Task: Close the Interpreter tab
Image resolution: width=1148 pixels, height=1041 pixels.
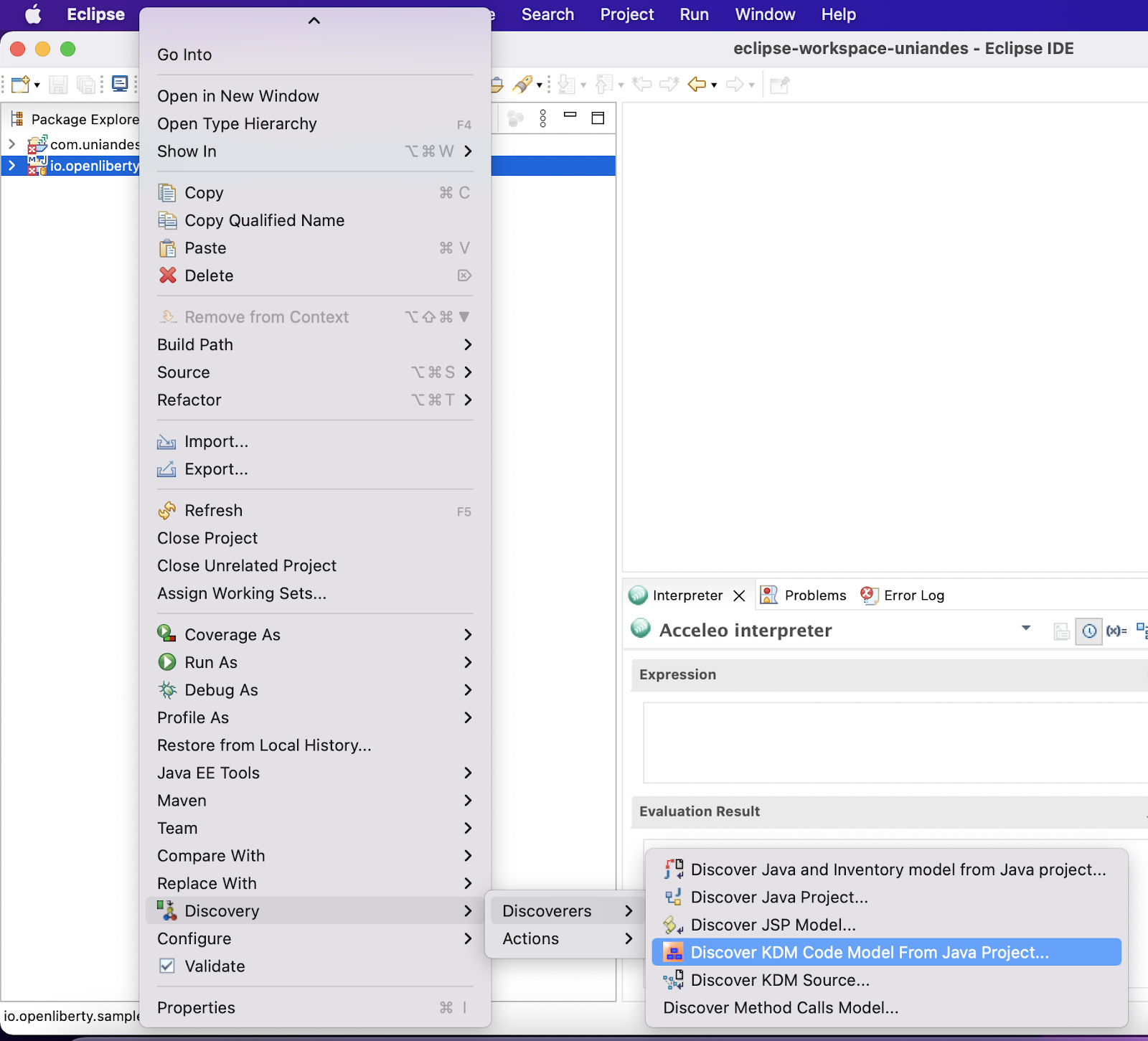Action: pos(739,595)
